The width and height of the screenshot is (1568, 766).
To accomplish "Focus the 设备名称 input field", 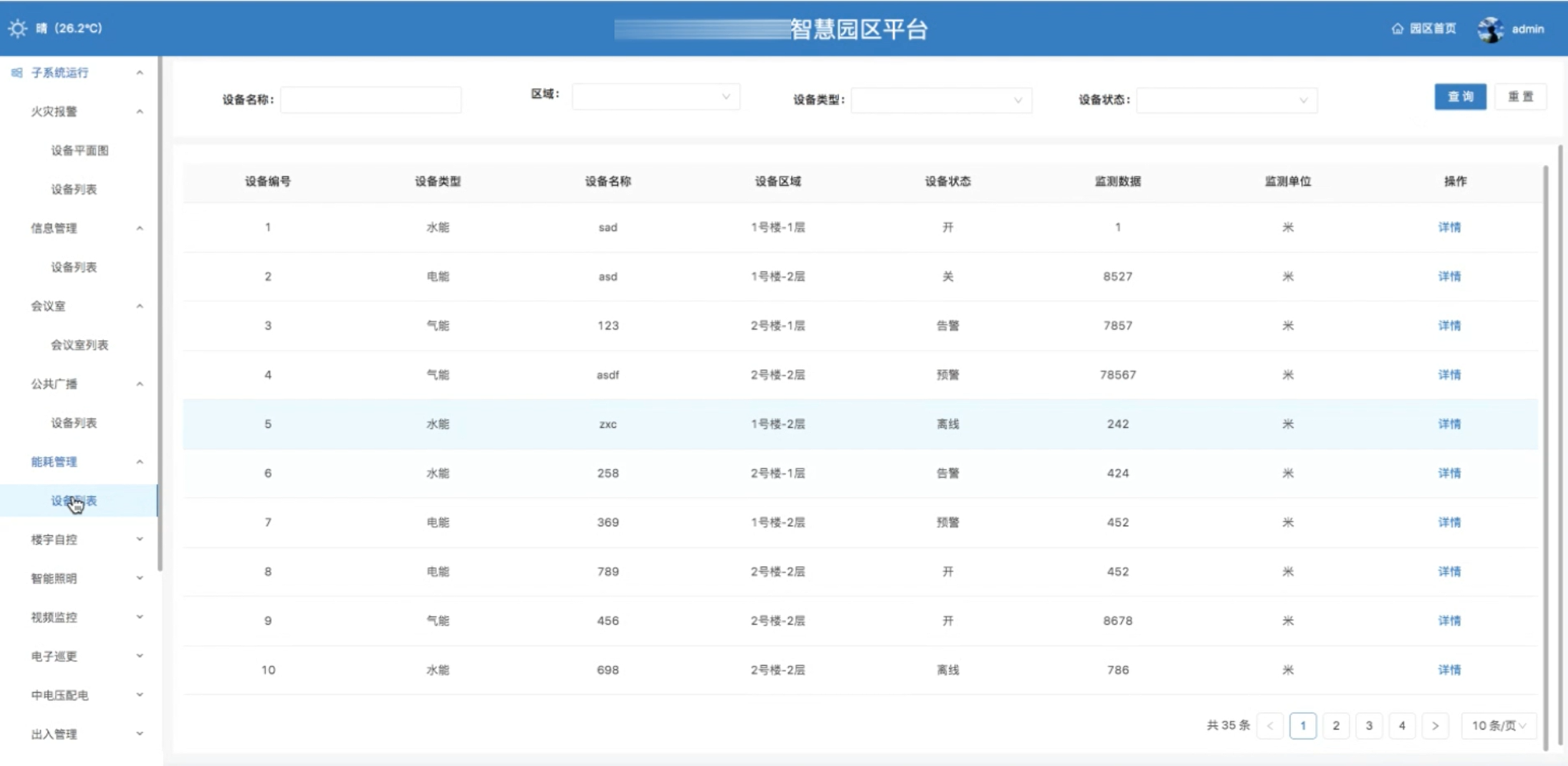I will [x=370, y=100].
